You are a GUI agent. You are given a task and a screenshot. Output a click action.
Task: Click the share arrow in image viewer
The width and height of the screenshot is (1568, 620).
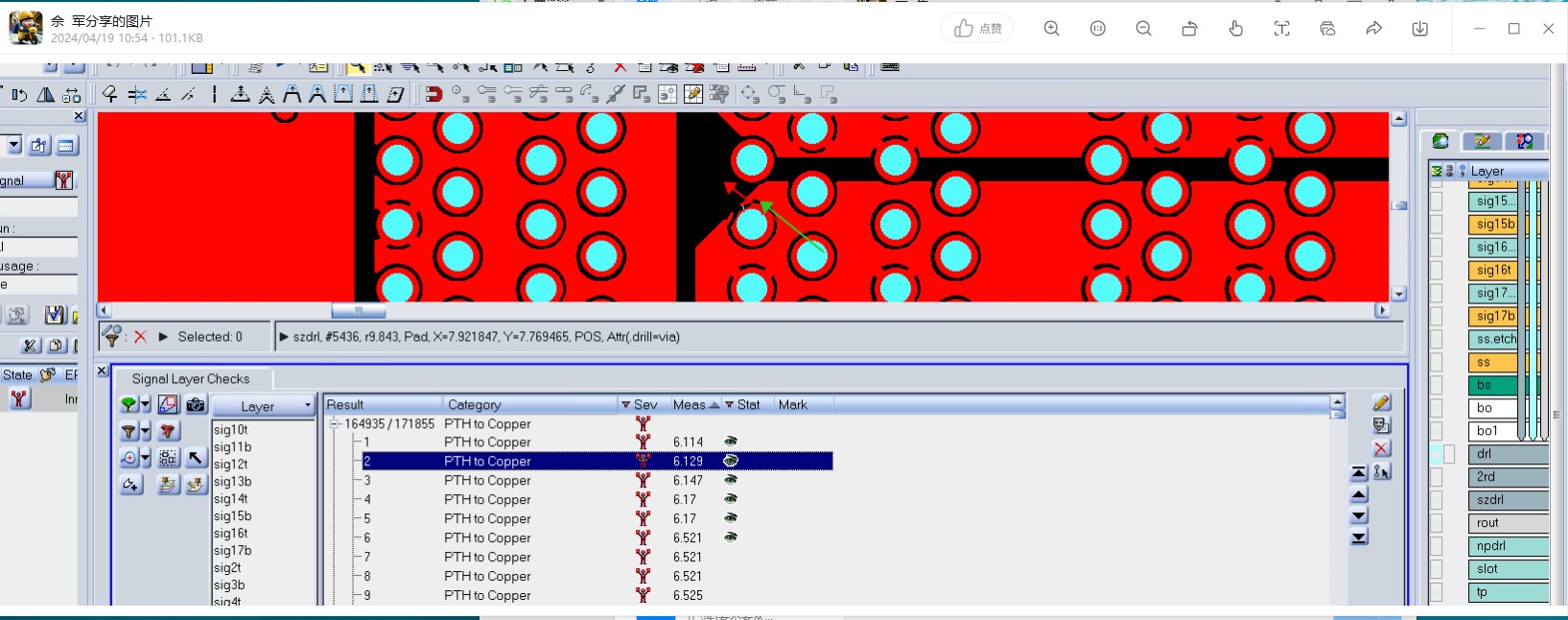click(x=1374, y=29)
